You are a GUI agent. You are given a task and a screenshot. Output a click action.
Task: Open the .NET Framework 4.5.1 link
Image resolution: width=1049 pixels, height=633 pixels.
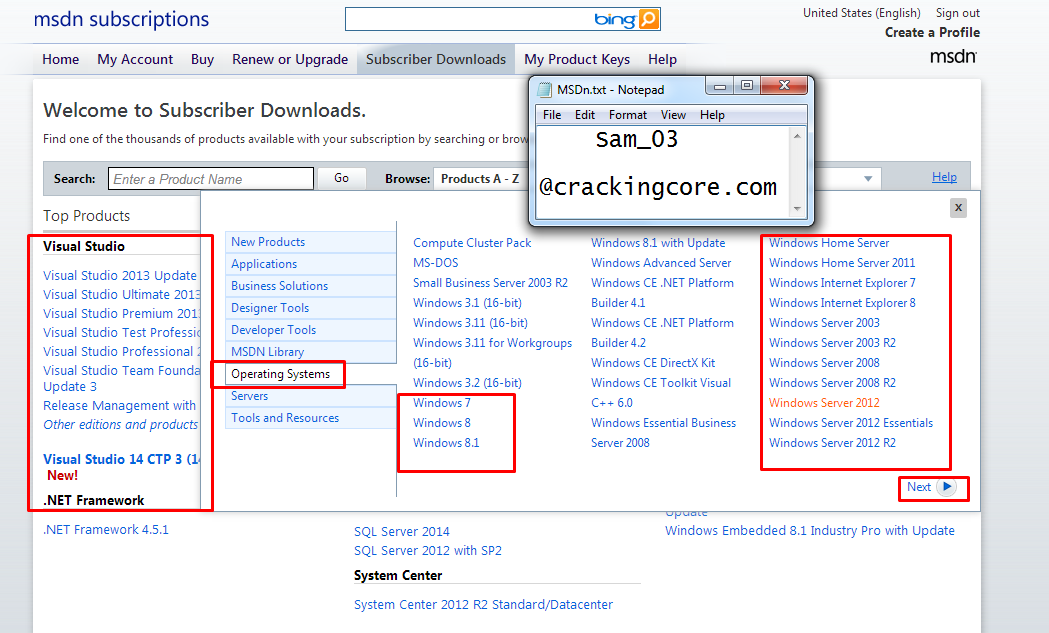click(x=106, y=529)
